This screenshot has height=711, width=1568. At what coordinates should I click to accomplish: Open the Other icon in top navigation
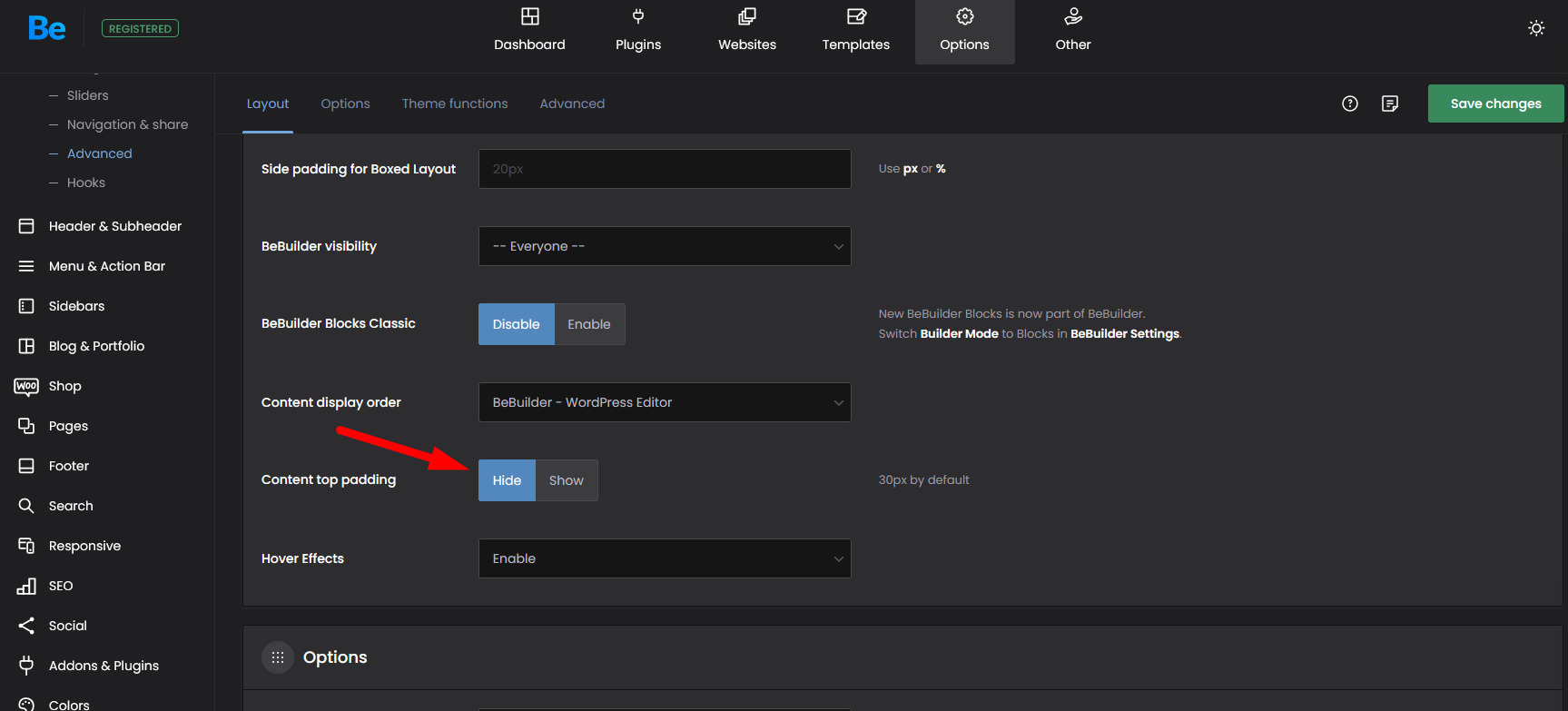point(1073,16)
